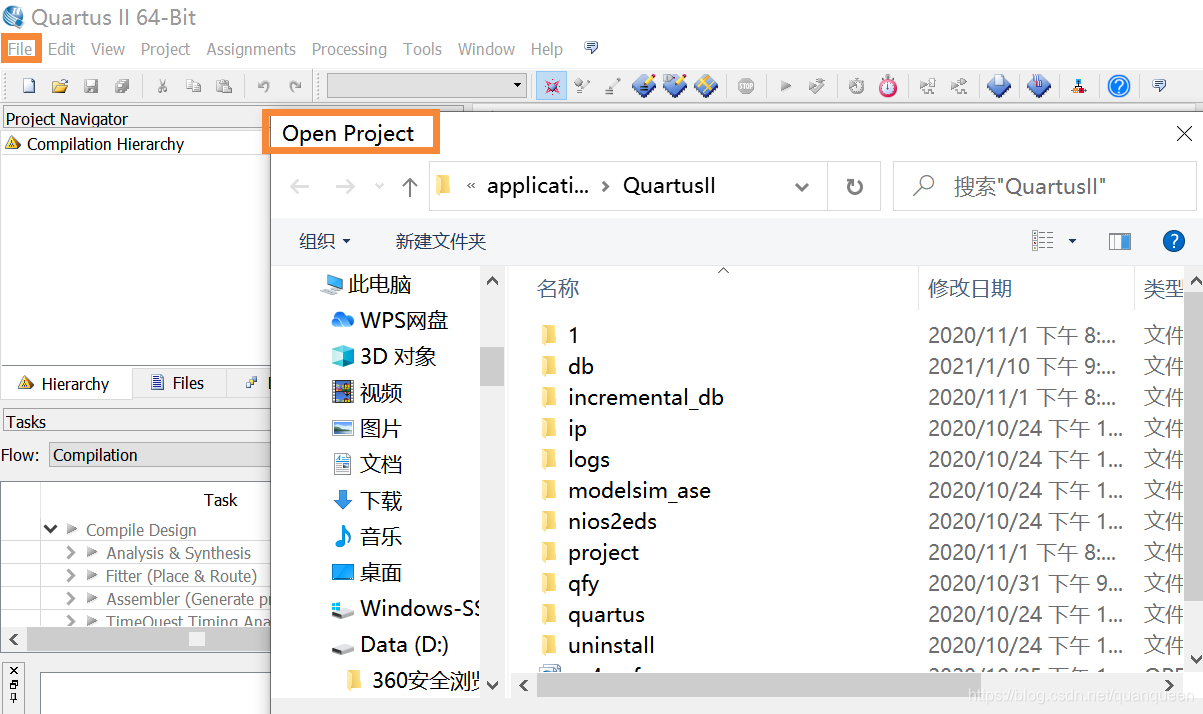1203x714 pixels.
Task: Switch to the Files tab
Action: tap(177, 383)
